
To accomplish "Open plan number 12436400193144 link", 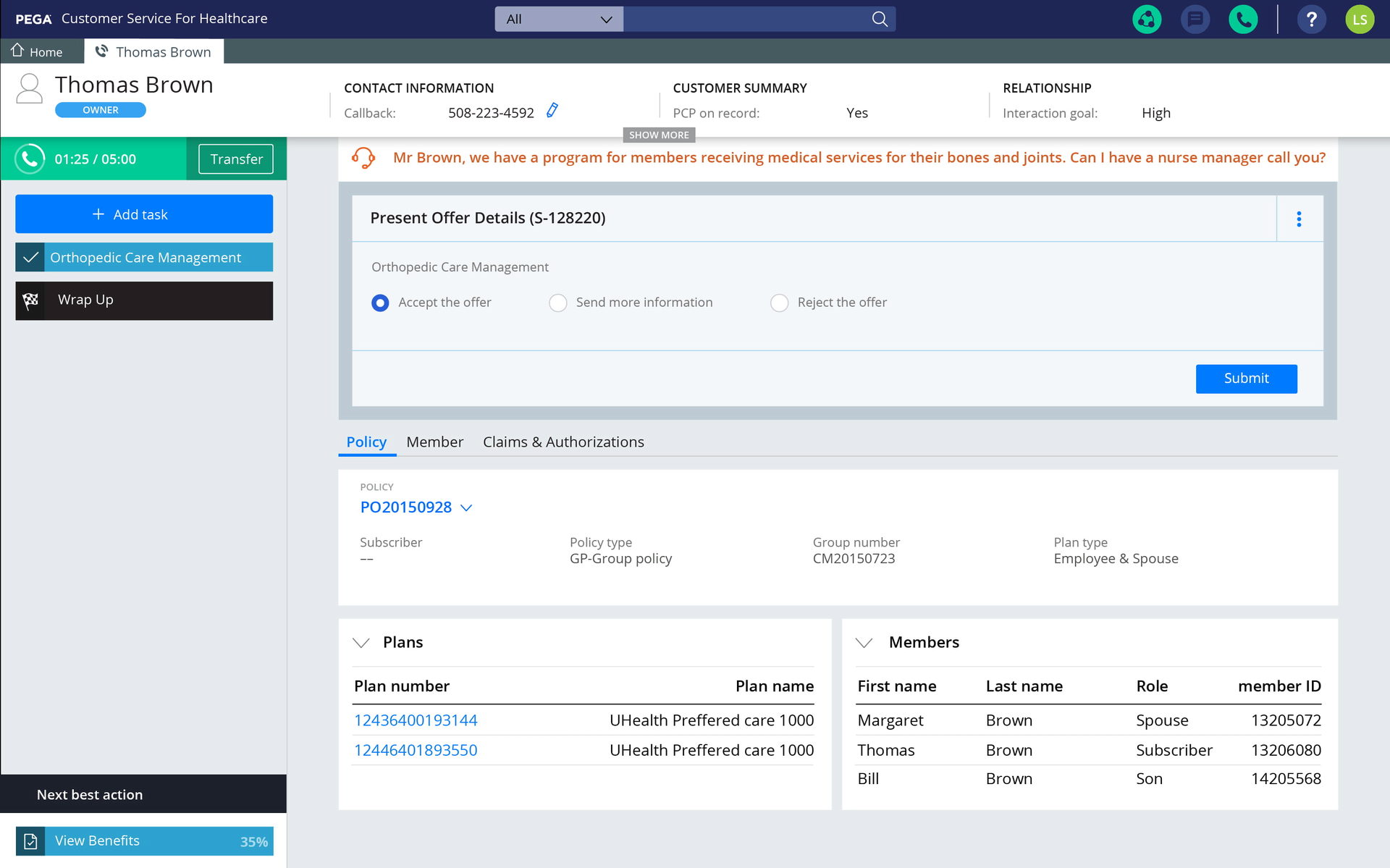I will click(415, 720).
